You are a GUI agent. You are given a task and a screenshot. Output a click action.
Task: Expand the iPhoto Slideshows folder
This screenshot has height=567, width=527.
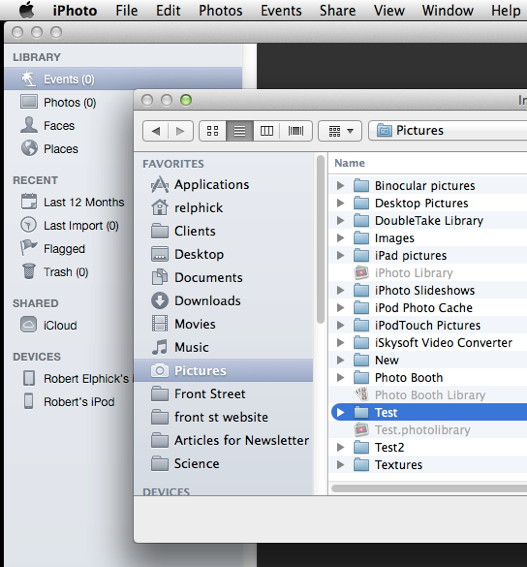pos(340,290)
